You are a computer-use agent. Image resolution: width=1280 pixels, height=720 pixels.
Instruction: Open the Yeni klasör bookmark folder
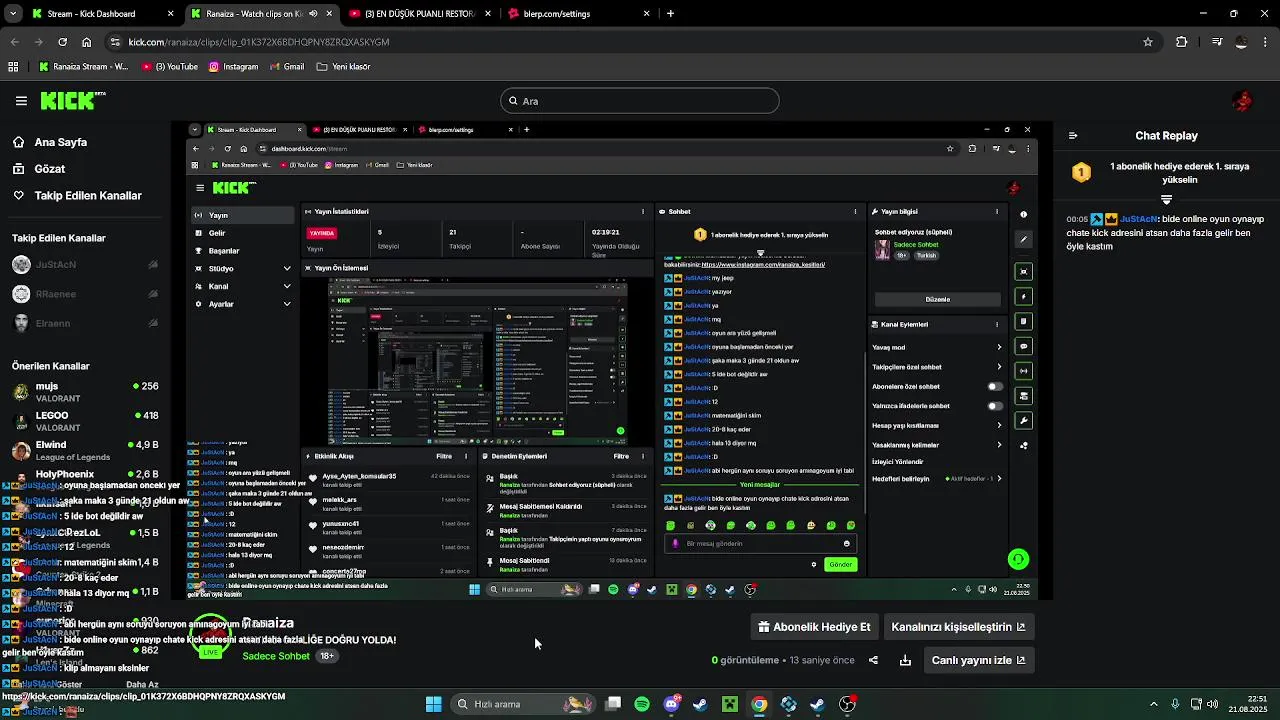343,67
